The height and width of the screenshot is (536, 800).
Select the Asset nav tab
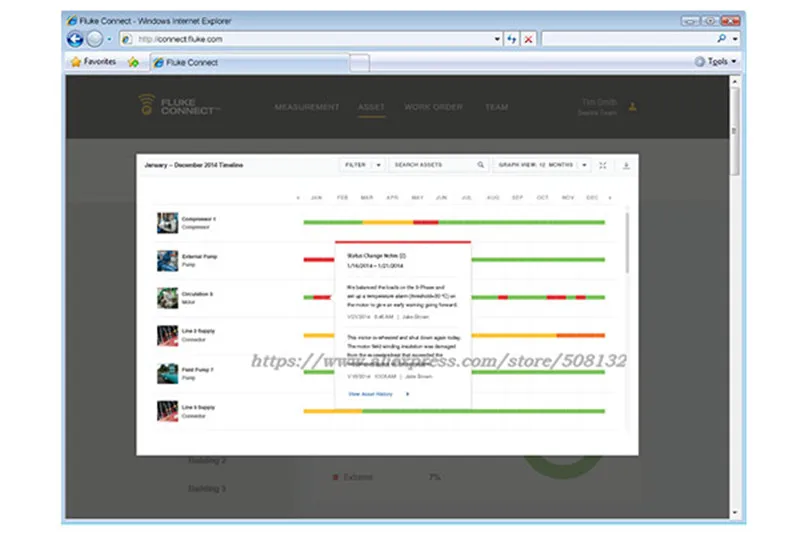[x=371, y=107]
